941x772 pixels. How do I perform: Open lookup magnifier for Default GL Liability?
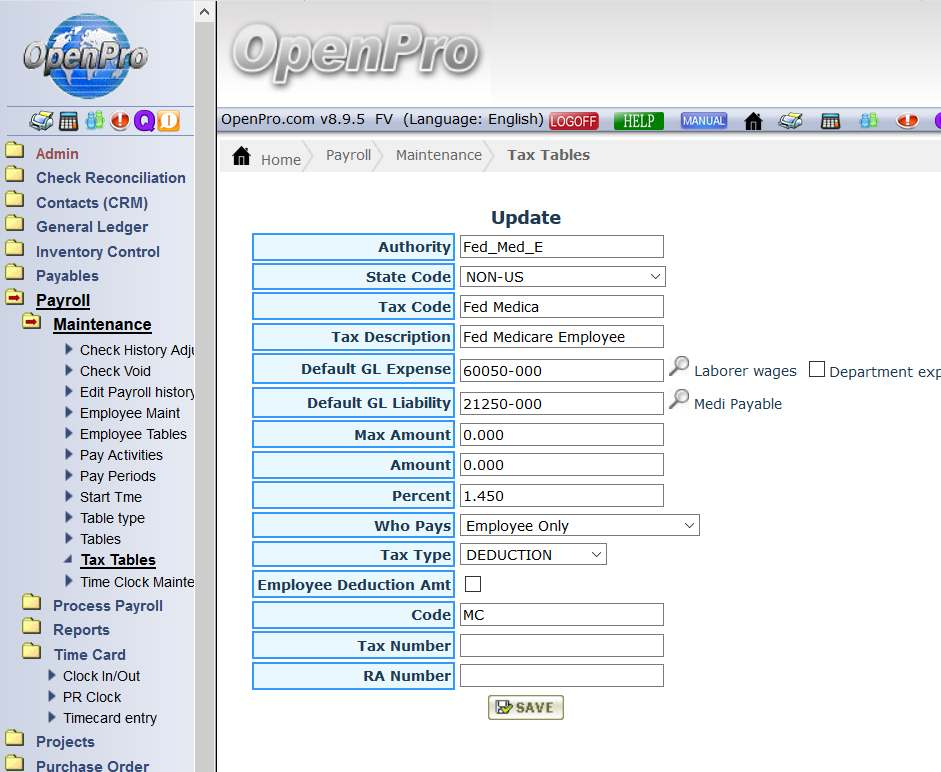679,401
